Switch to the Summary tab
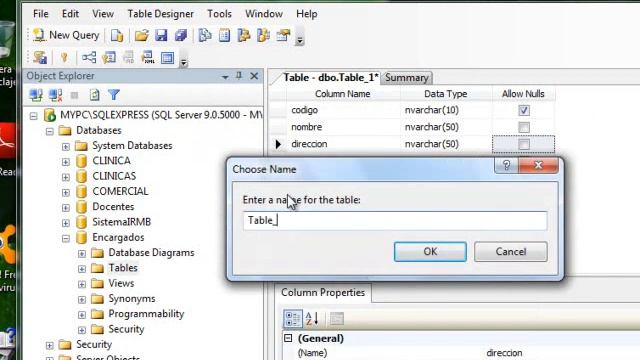 [x=407, y=78]
